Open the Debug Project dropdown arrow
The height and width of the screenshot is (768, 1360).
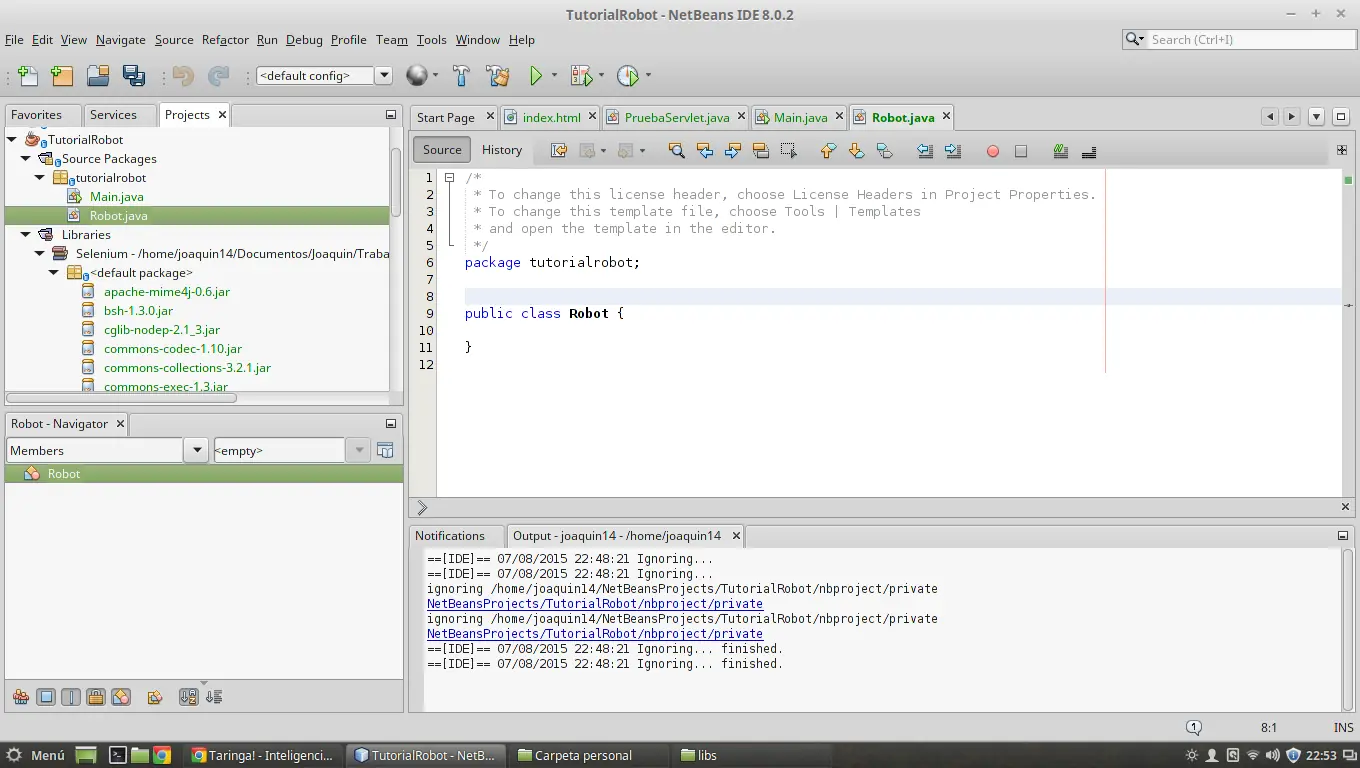601,75
